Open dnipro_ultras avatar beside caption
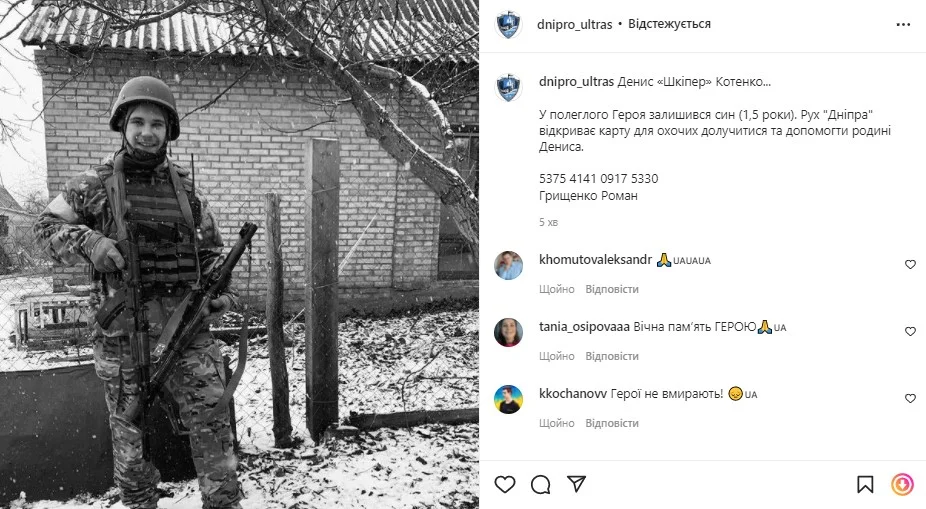The image size is (926, 509). tap(508, 87)
